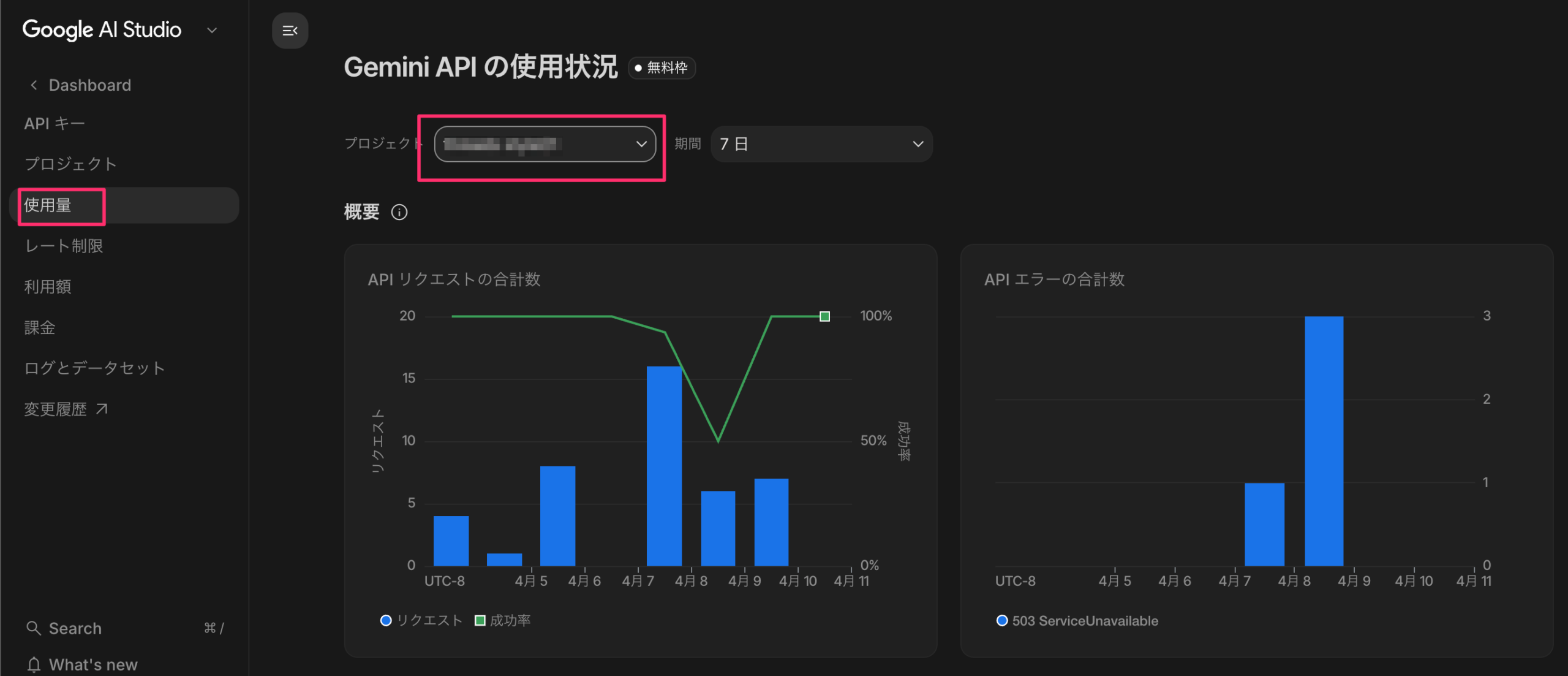Toggle the 503 ServiceUnavailable legend series
This screenshot has height=676, width=1568.
pos(1077,621)
